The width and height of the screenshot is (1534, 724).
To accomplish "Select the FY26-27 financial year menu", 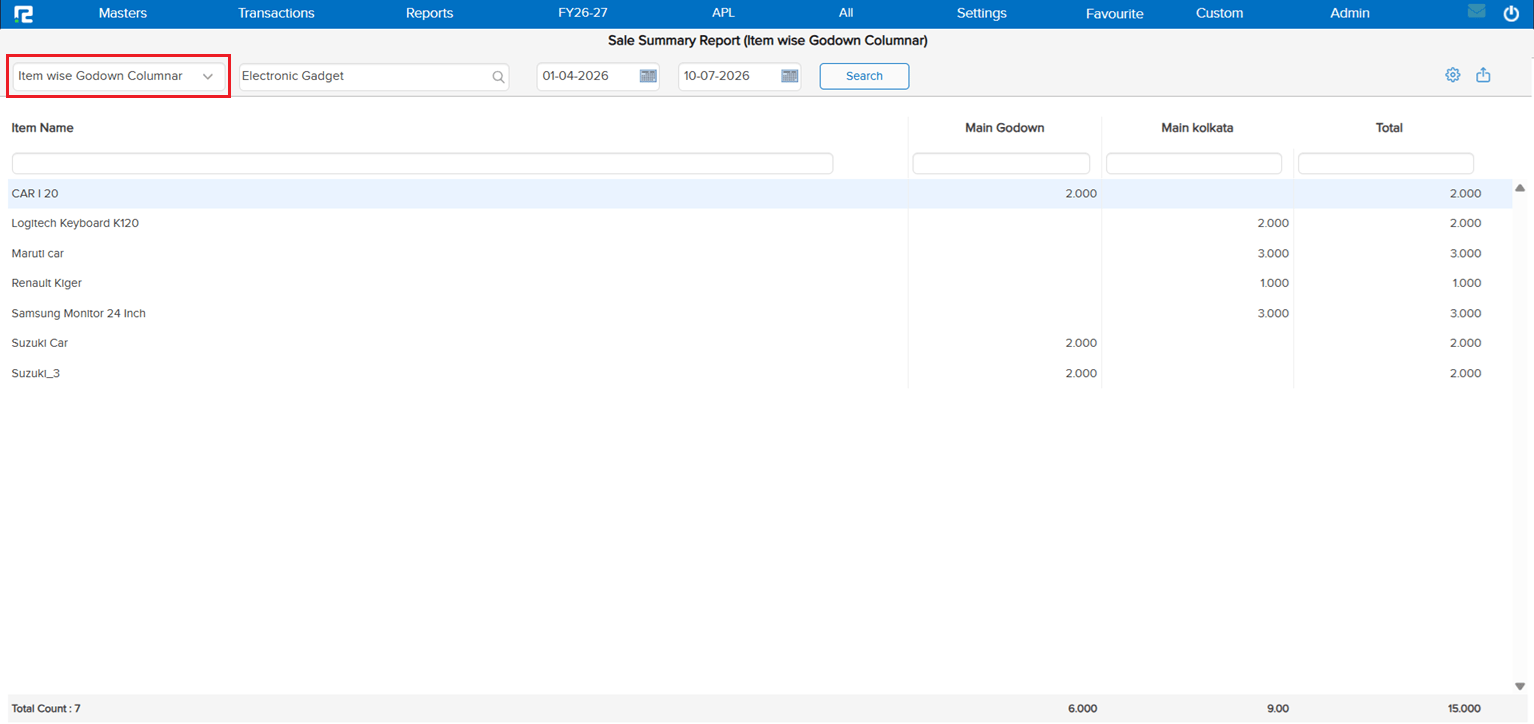I will coord(583,13).
